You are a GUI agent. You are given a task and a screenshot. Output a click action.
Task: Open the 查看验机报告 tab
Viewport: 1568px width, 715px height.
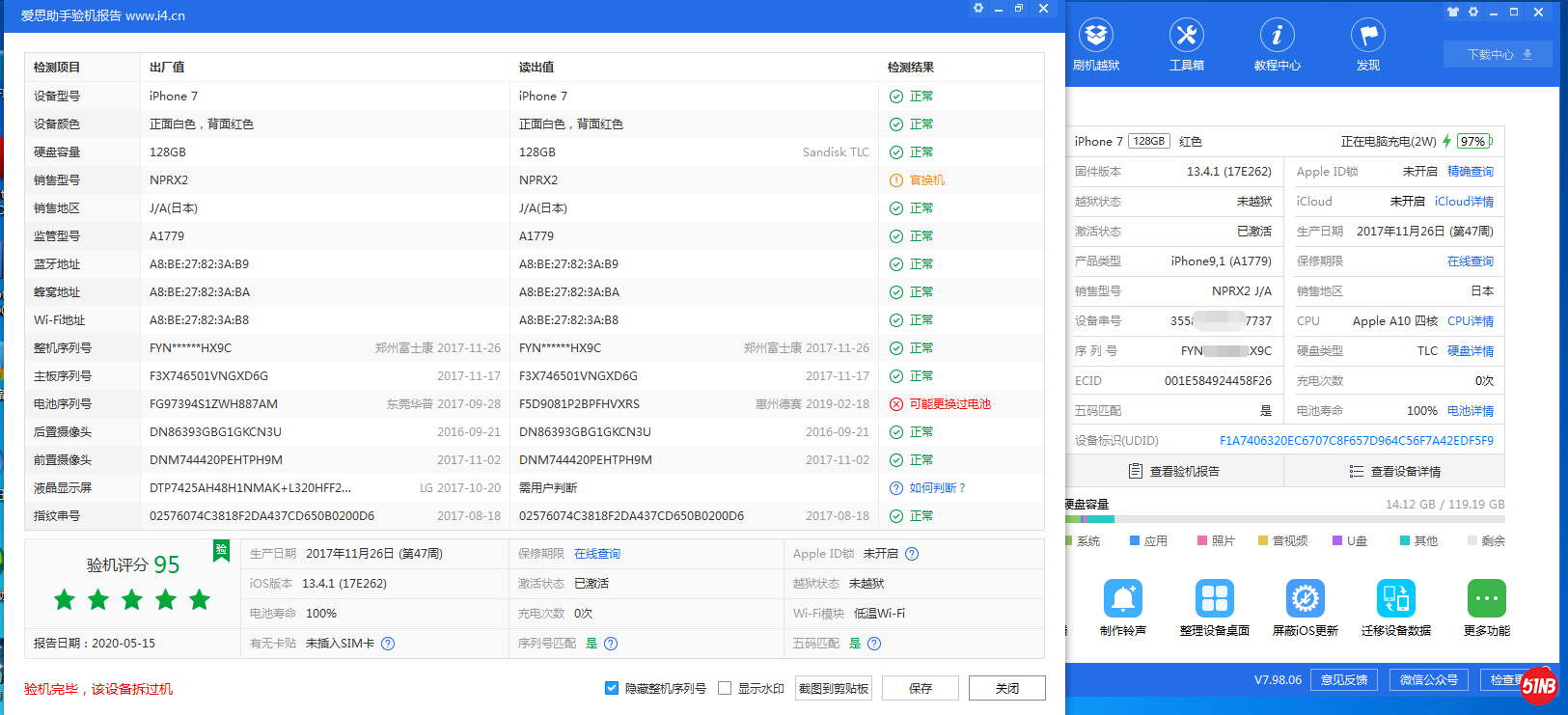point(1174,472)
